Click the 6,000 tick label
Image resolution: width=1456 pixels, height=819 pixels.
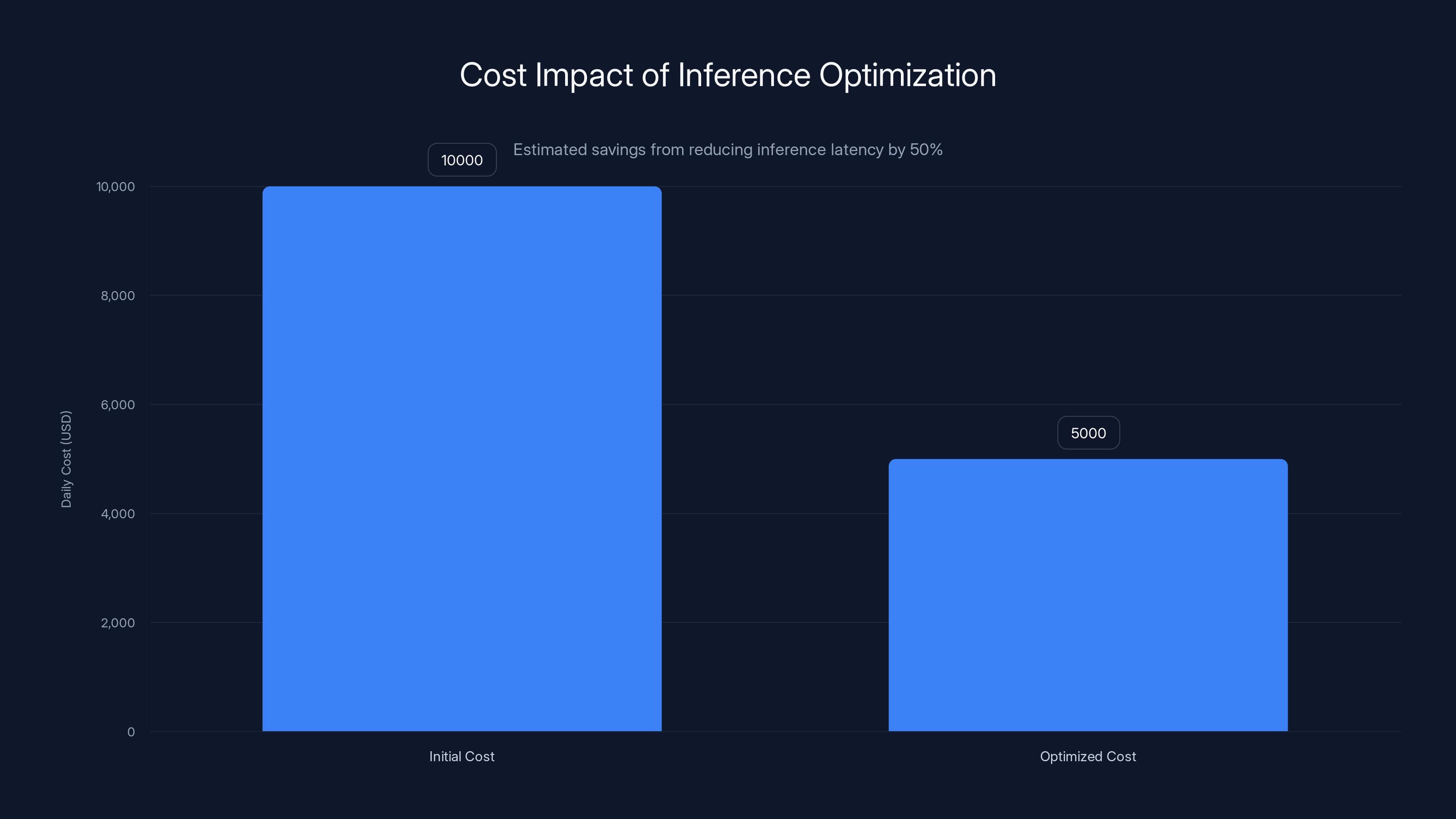click(x=119, y=404)
